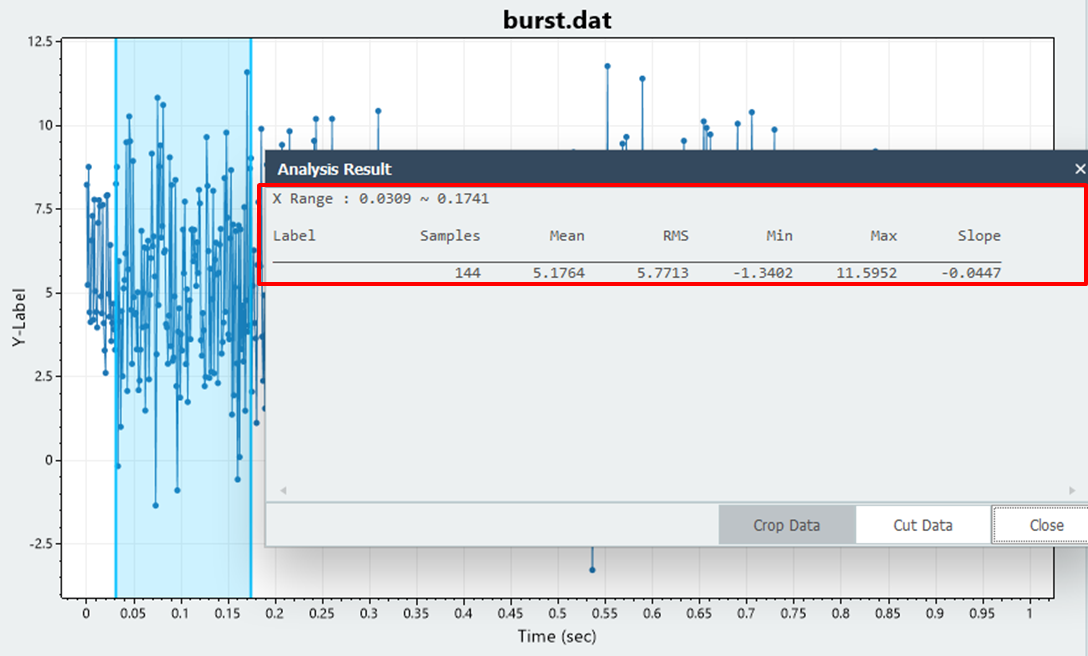Select the right edge of the blue selection region

tap(250, 318)
